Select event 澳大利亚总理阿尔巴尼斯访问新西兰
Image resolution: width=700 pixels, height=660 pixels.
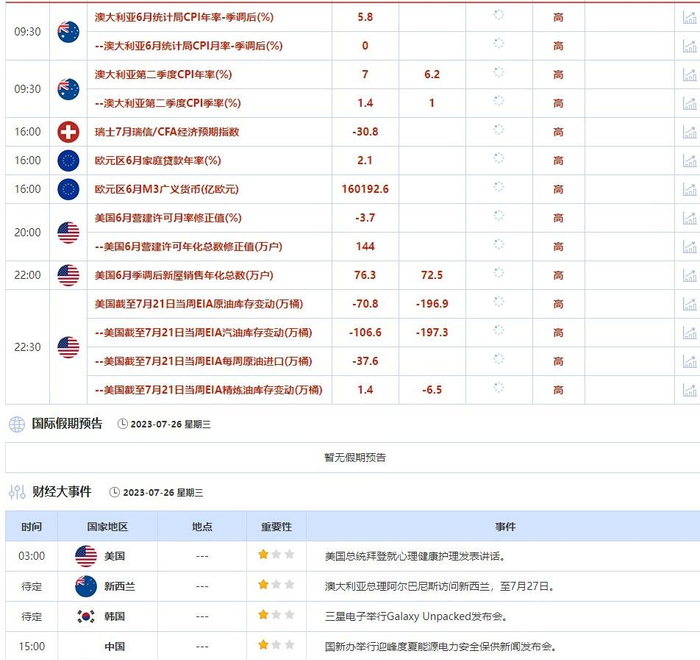440,586
